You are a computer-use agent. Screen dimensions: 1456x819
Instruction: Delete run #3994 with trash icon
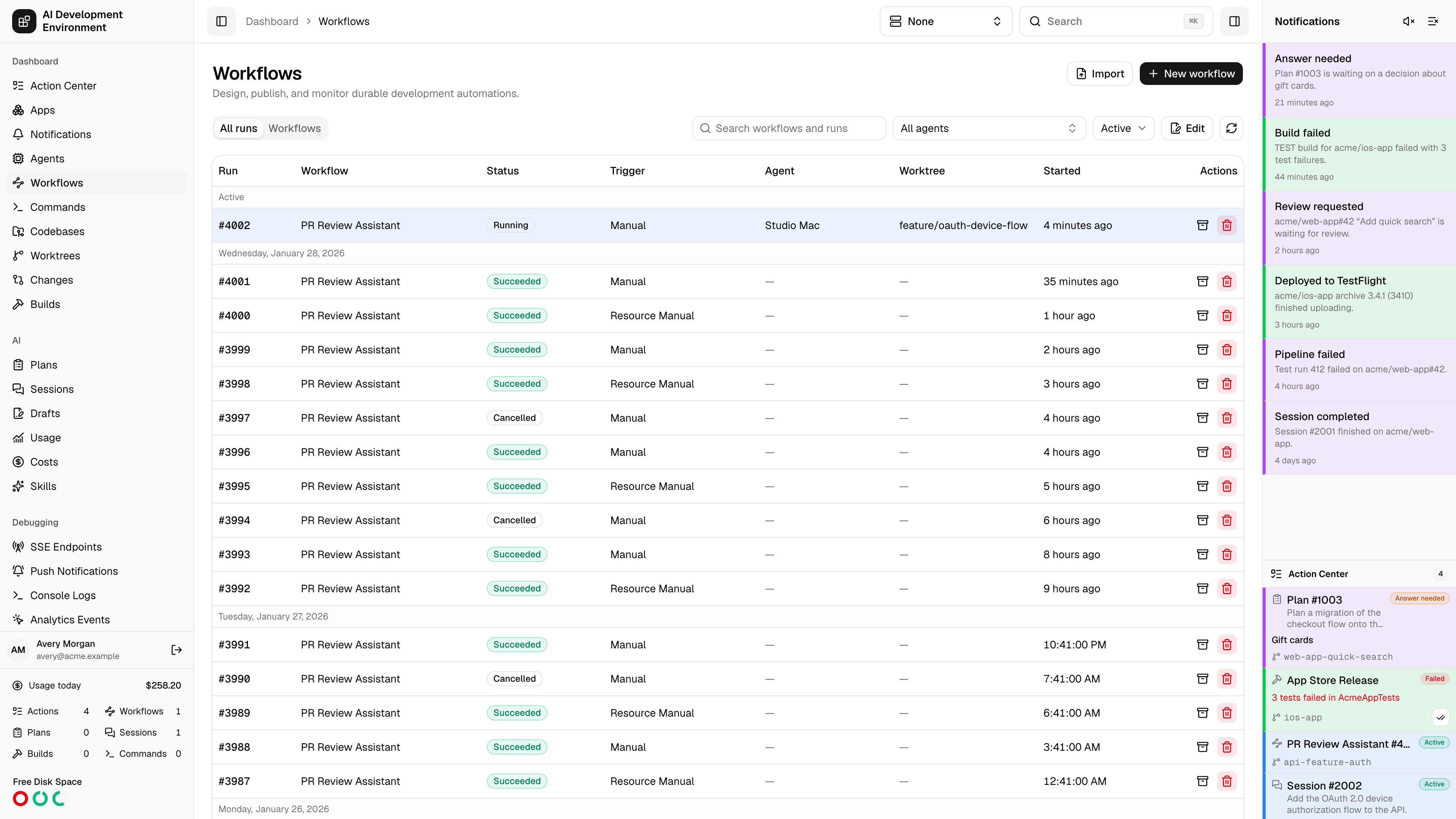pos(1227,521)
